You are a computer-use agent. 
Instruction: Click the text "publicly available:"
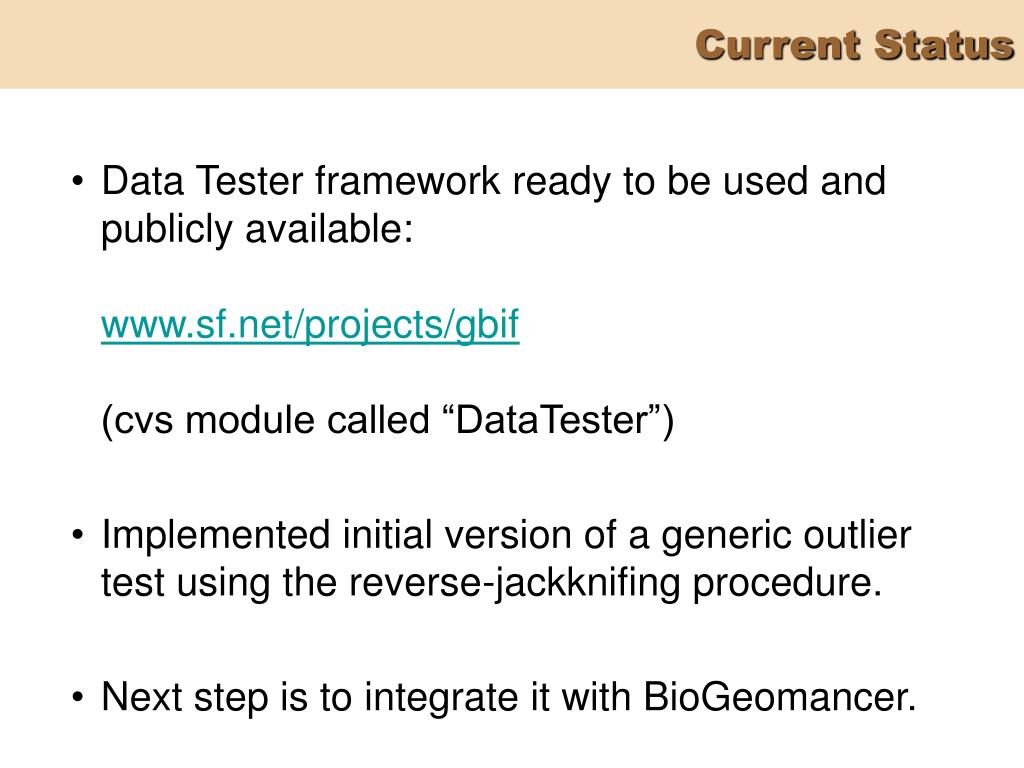257,229
